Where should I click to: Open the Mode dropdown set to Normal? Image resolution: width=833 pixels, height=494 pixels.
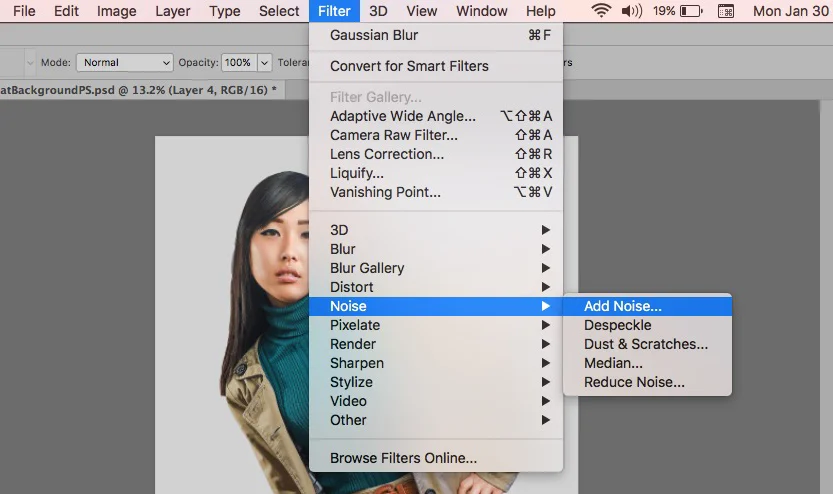coord(125,63)
